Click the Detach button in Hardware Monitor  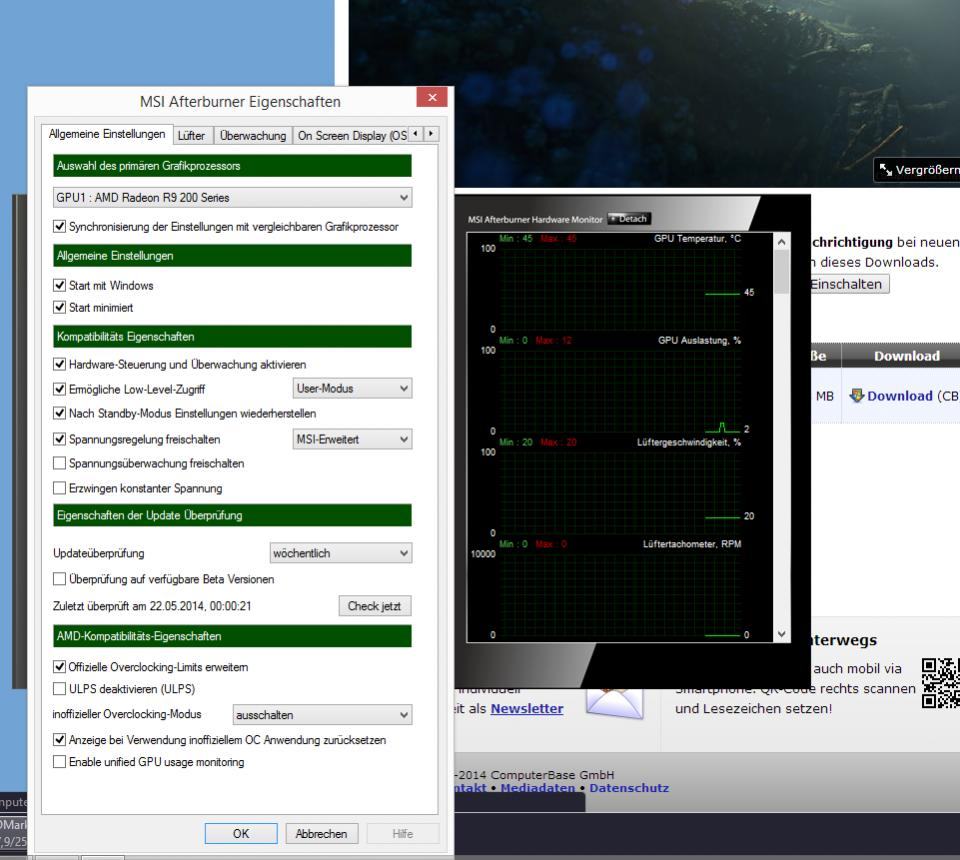tap(629, 219)
